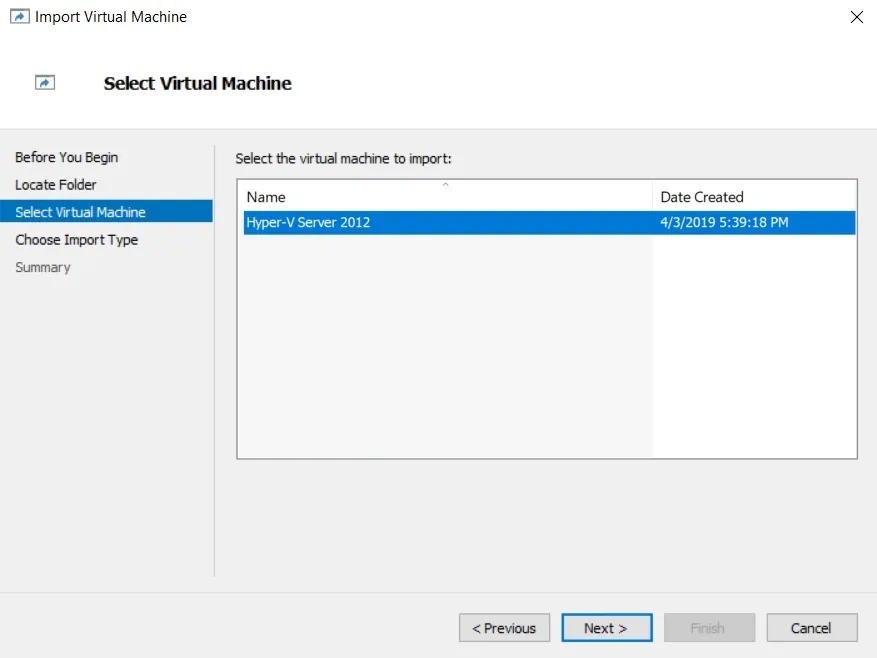Go to the Before You Begin step
Viewport: 877px width, 658px height.
point(66,157)
